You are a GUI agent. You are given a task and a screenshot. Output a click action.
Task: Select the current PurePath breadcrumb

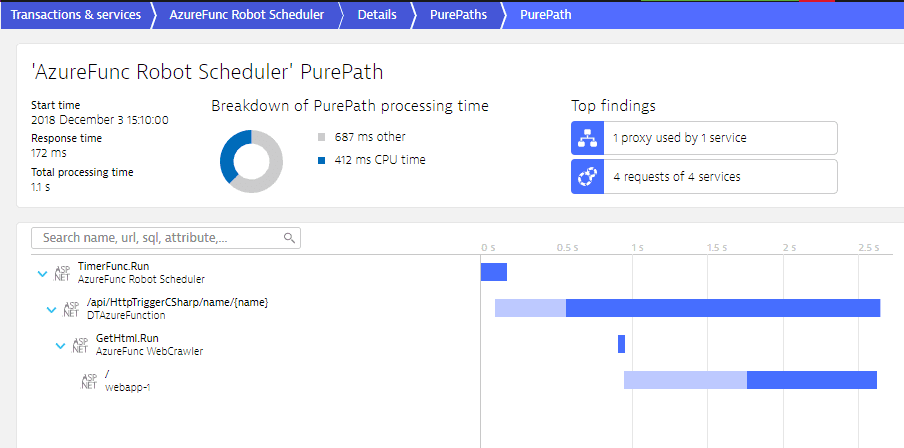(x=545, y=14)
